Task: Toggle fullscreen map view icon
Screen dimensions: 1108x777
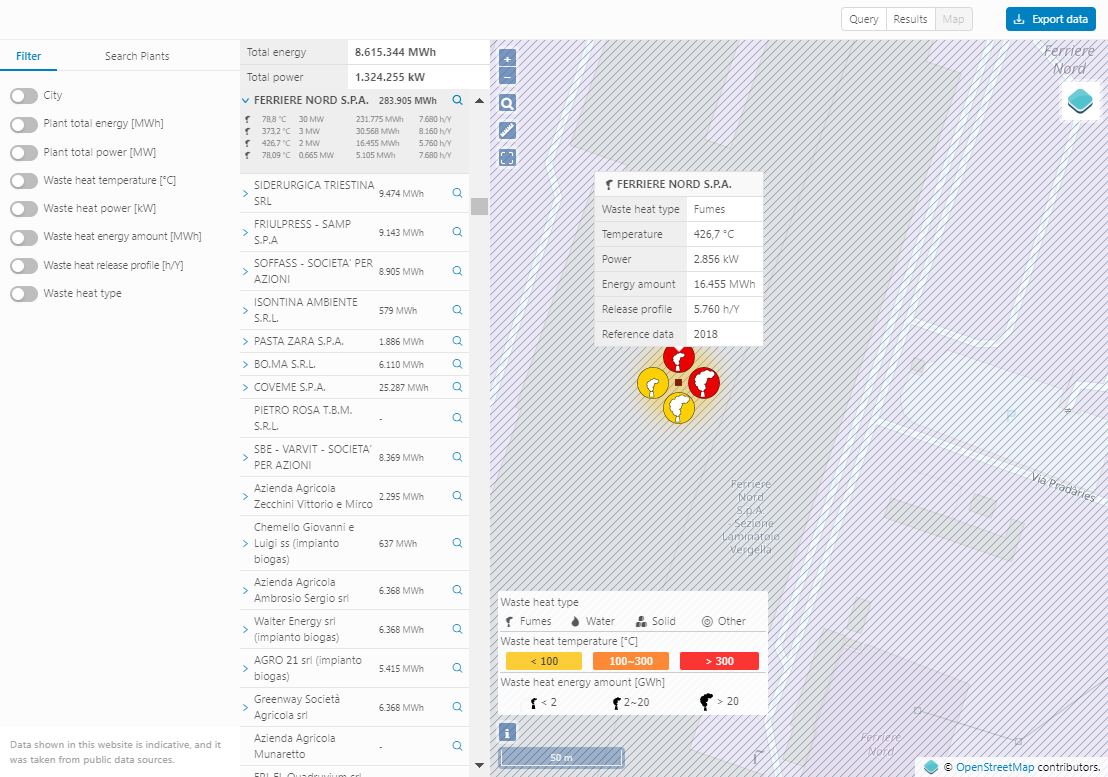Action: click(x=507, y=158)
